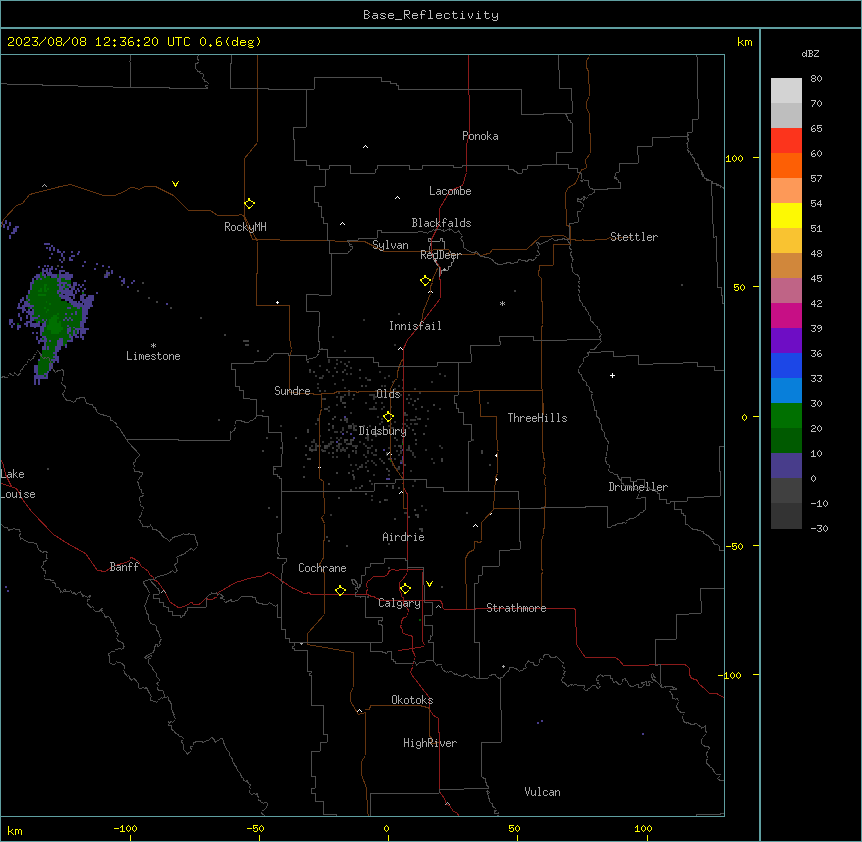Image resolution: width=862 pixels, height=842 pixels.
Task: Click the Didsbury town label
Action: 383,431
